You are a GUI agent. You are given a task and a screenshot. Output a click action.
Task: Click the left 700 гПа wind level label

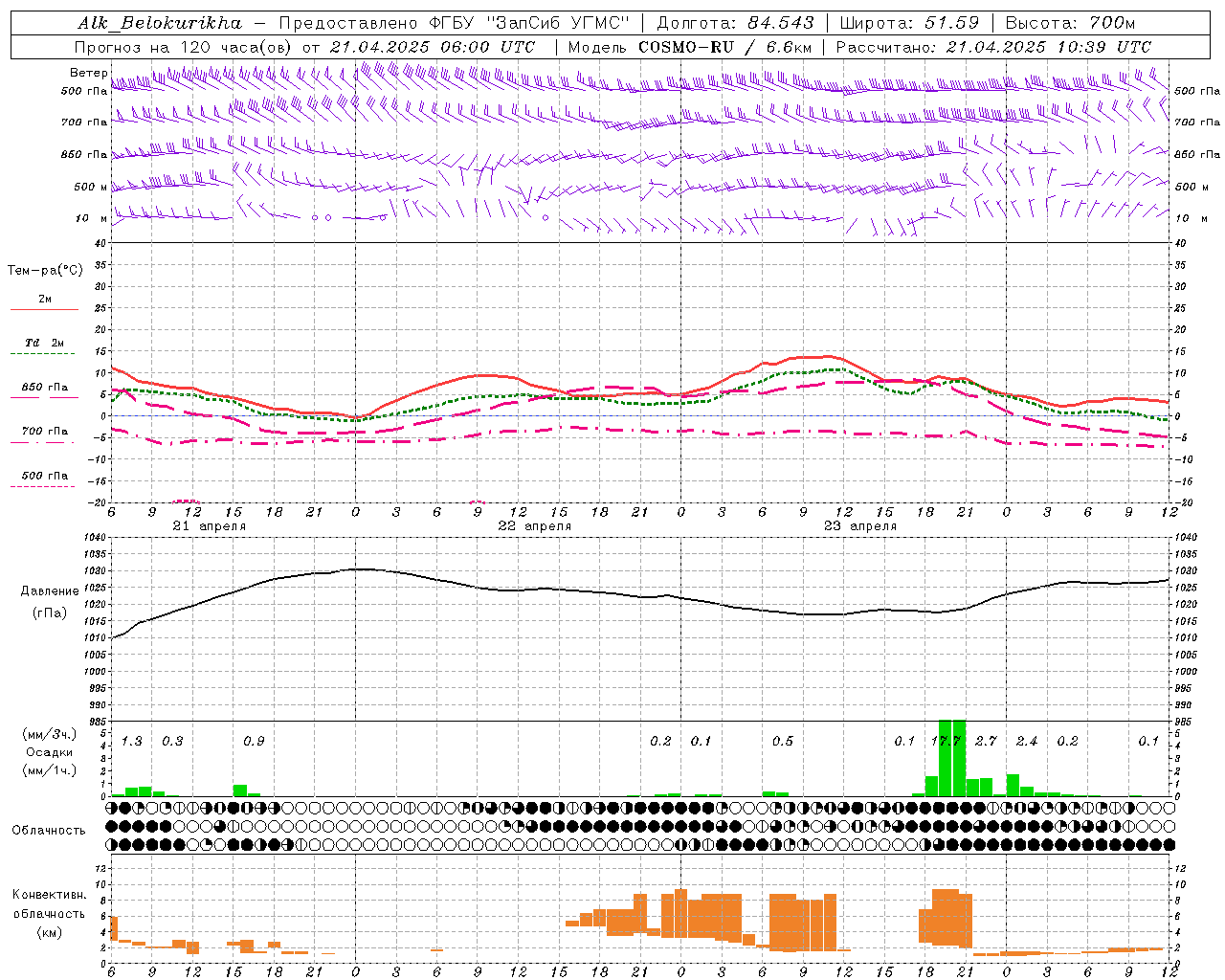tap(84, 122)
